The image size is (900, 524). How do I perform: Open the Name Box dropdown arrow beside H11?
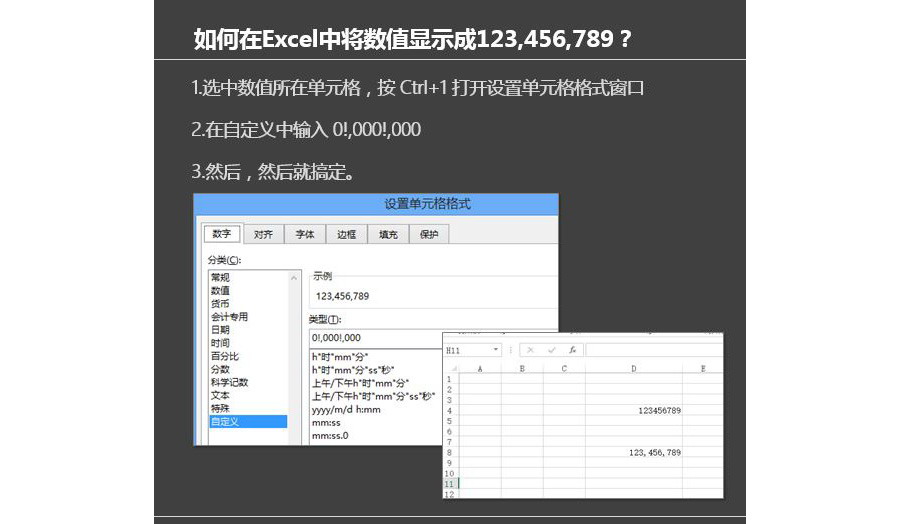495,350
